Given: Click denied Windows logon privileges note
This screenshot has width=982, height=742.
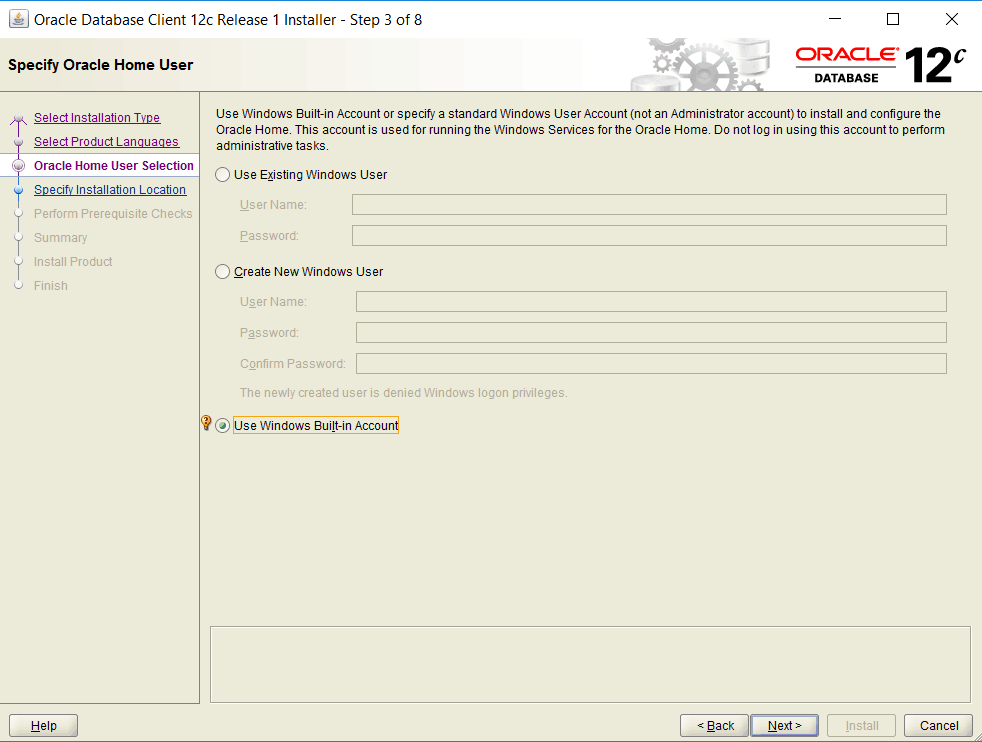Looking at the screenshot, I should pyautogui.click(x=403, y=393).
